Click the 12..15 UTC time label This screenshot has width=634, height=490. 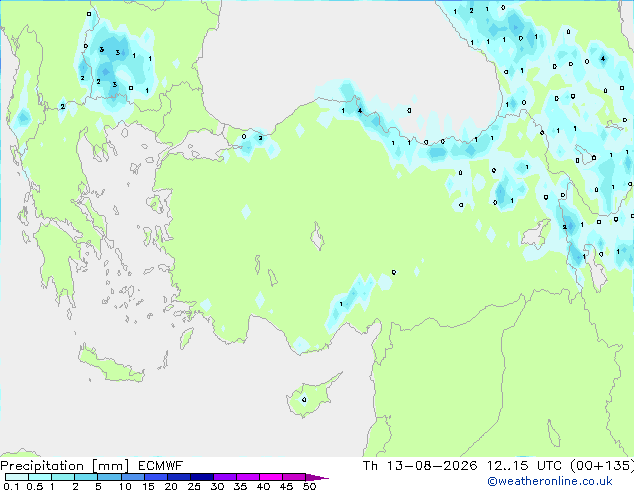[x=524, y=466]
